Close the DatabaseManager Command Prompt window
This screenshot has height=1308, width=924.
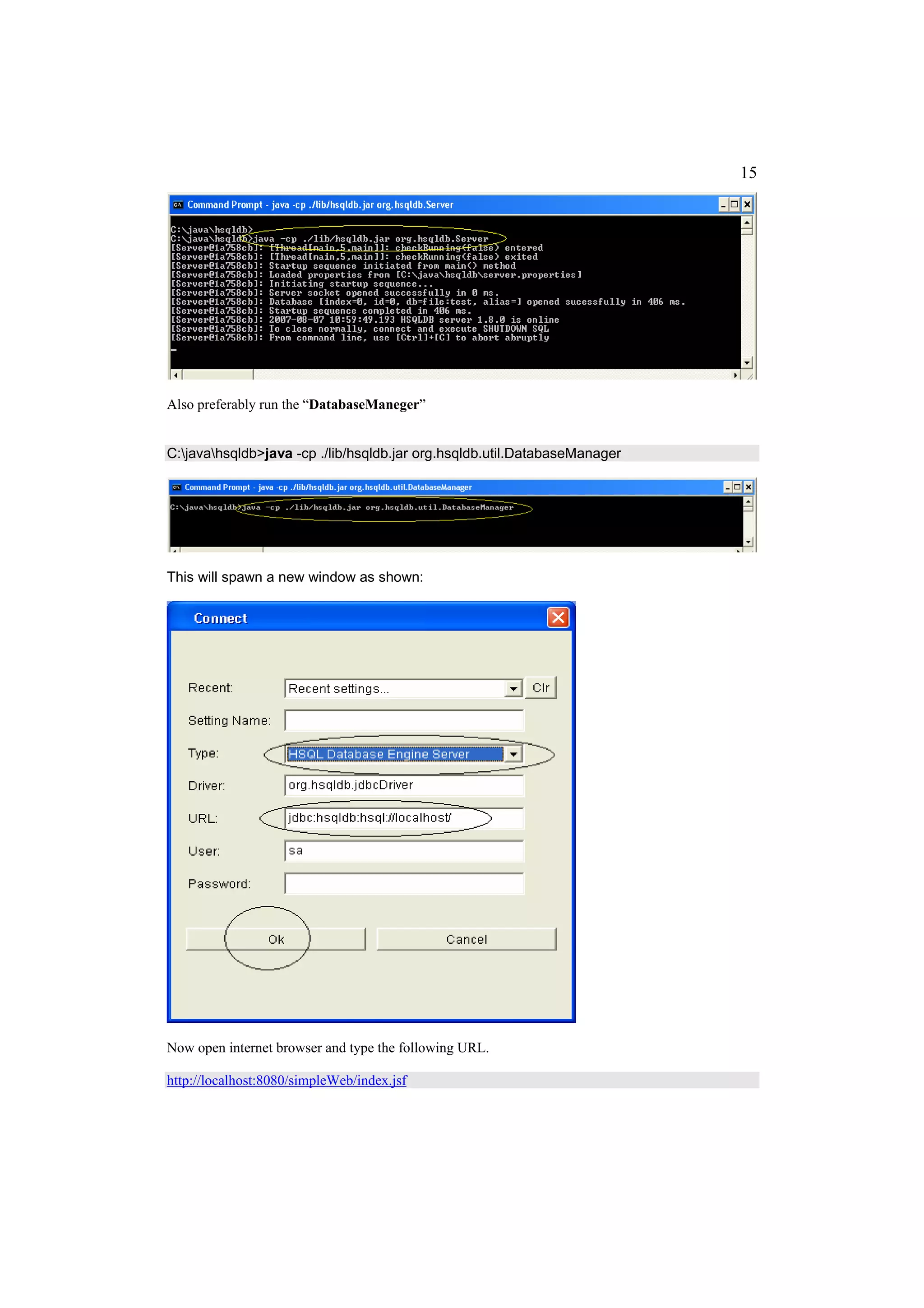click(748, 487)
